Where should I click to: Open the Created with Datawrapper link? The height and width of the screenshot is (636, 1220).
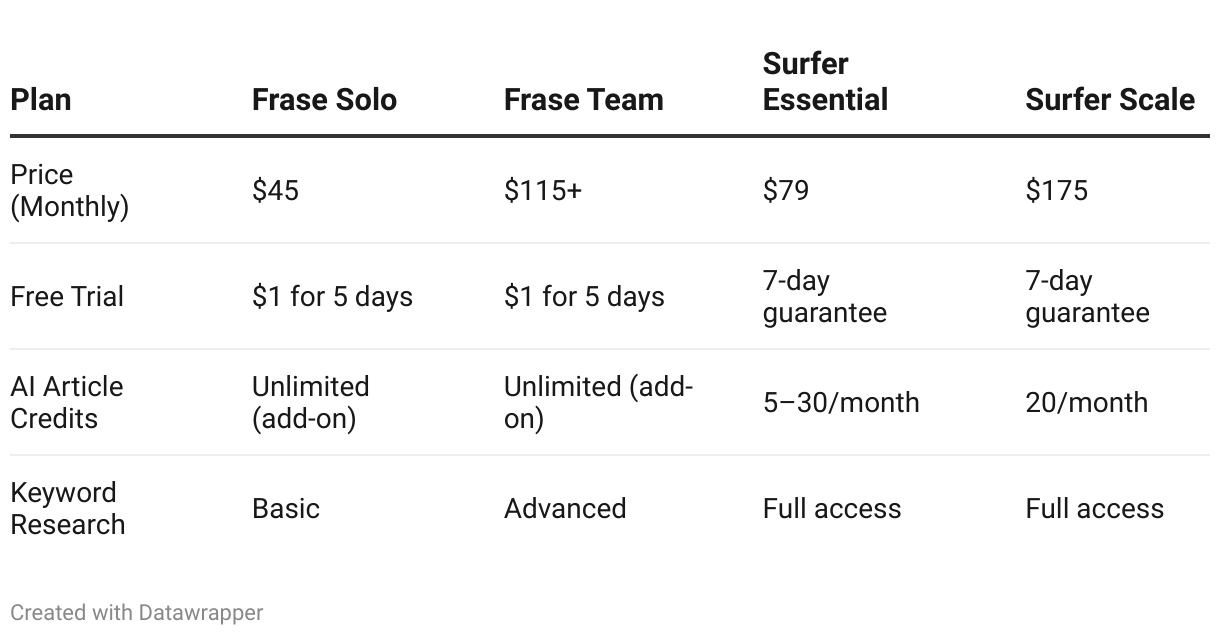click(x=137, y=612)
